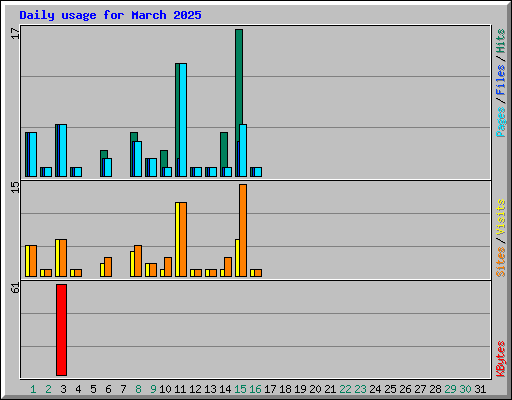Click the y-axis maximum label 17
Viewport: 512px width, 400px height.
coord(15,33)
